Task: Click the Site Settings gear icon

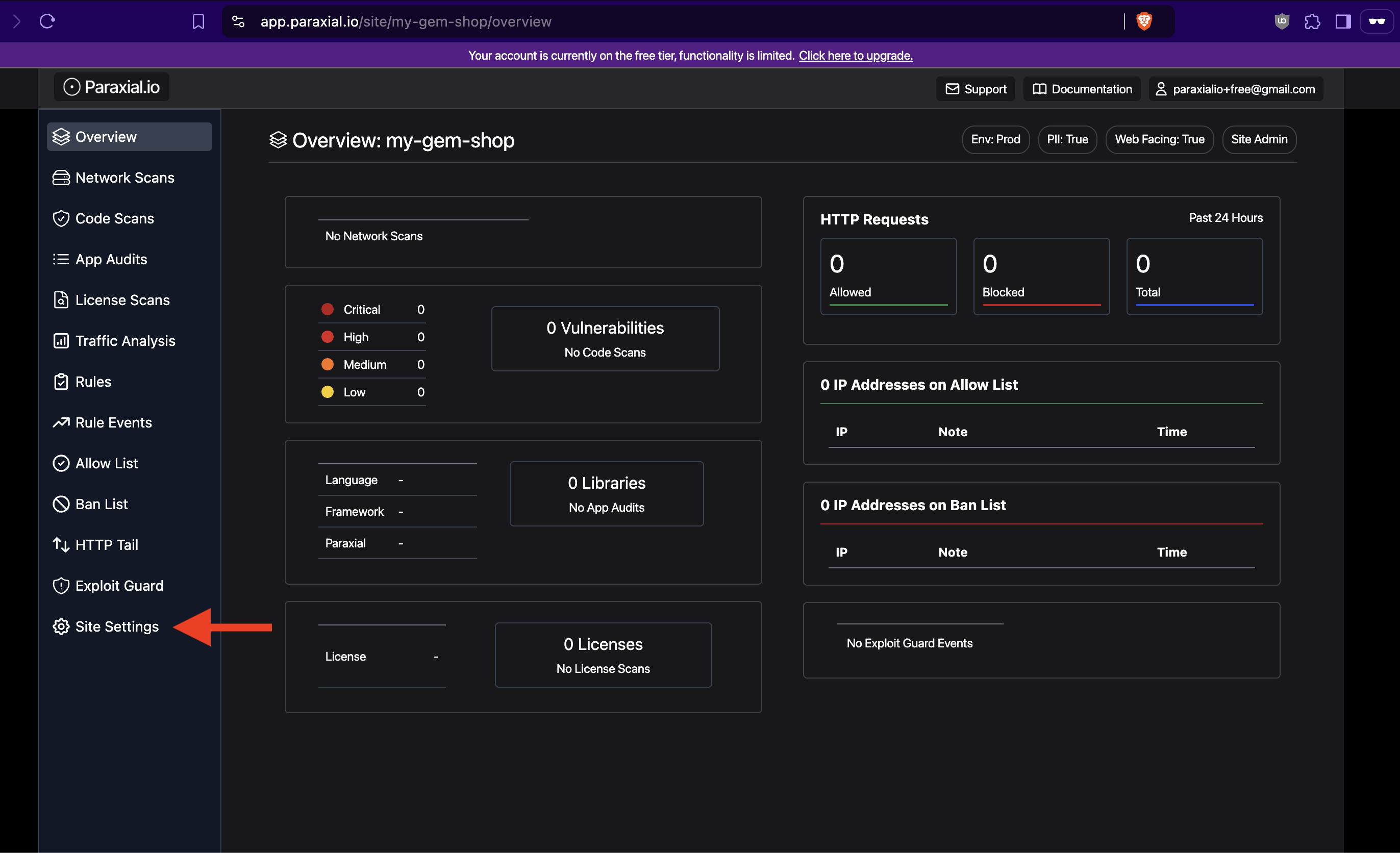Action: tap(61, 627)
